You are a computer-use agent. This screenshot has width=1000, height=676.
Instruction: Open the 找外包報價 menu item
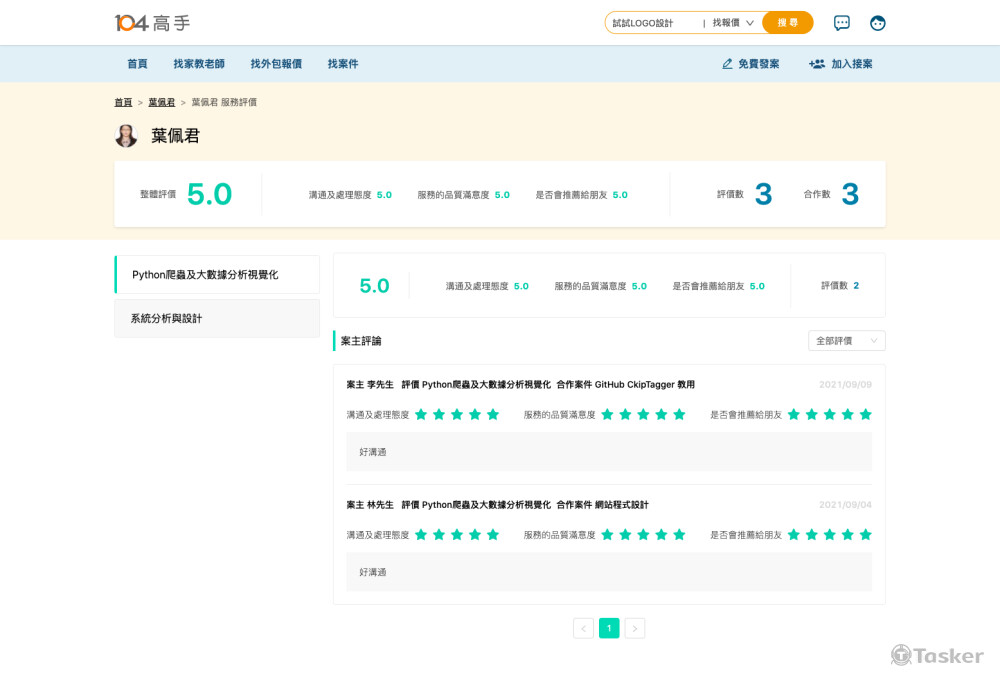(276, 64)
